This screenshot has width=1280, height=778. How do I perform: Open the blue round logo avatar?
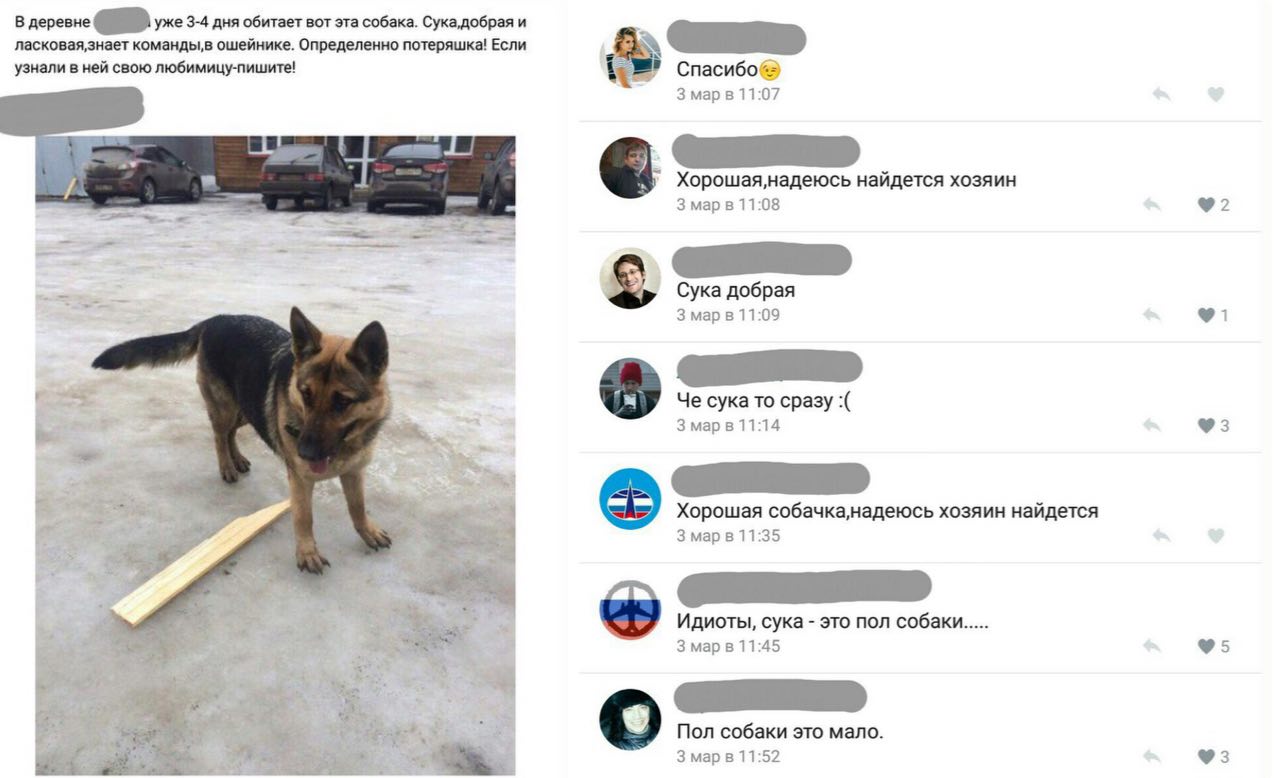point(630,498)
